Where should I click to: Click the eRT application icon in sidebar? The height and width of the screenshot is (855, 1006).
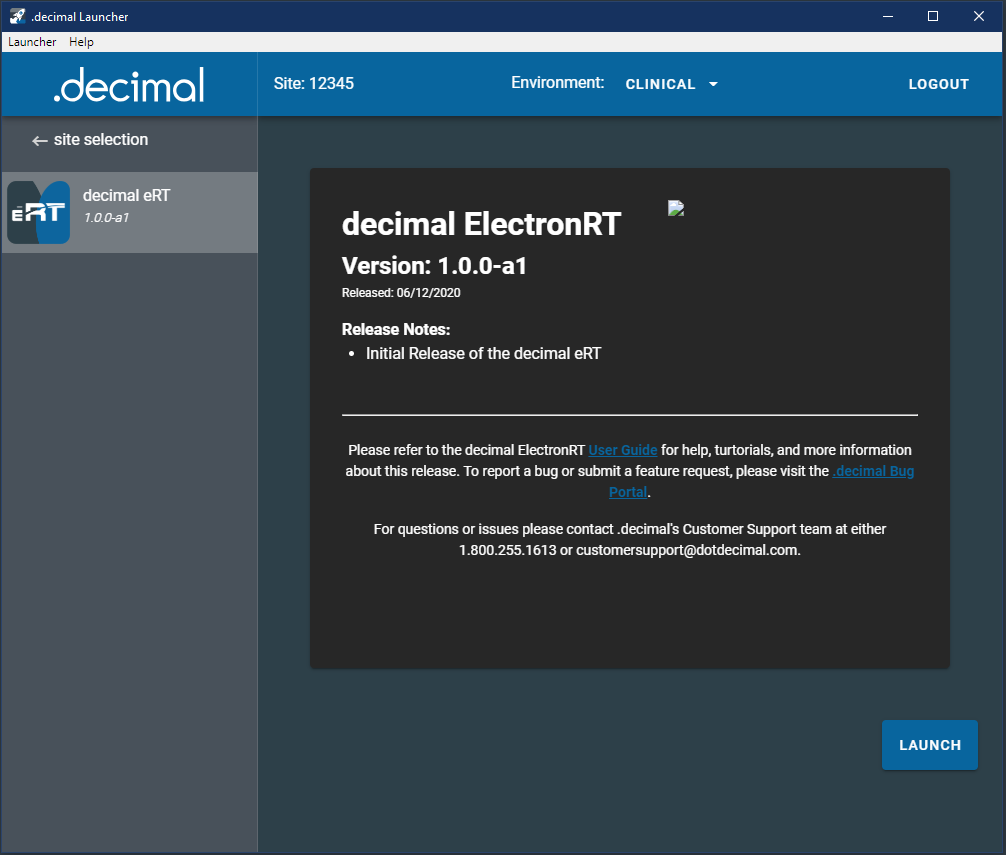point(39,212)
